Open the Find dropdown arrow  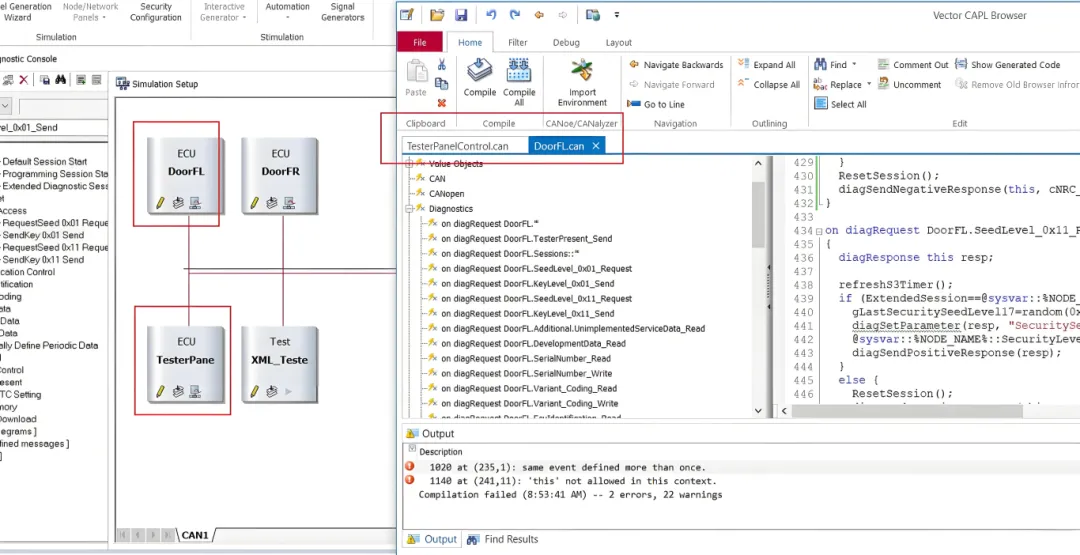click(x=854, y=65)
